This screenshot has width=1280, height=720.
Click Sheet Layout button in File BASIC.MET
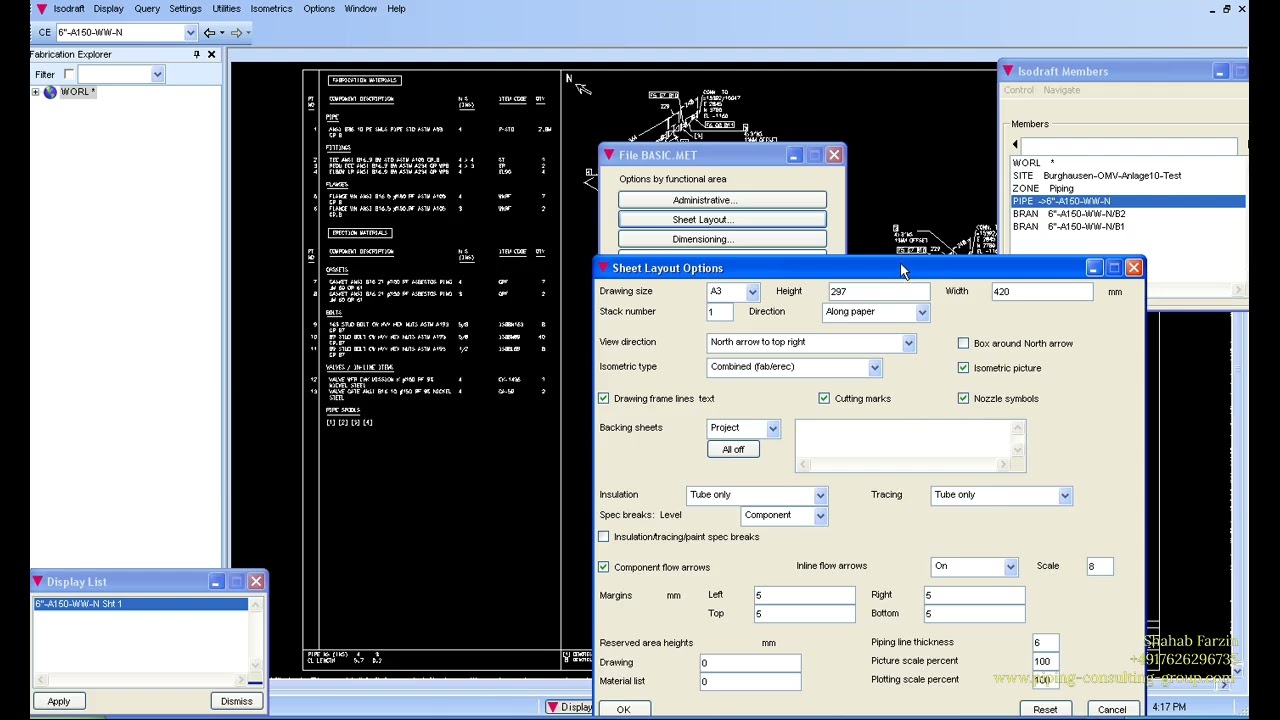722,220
